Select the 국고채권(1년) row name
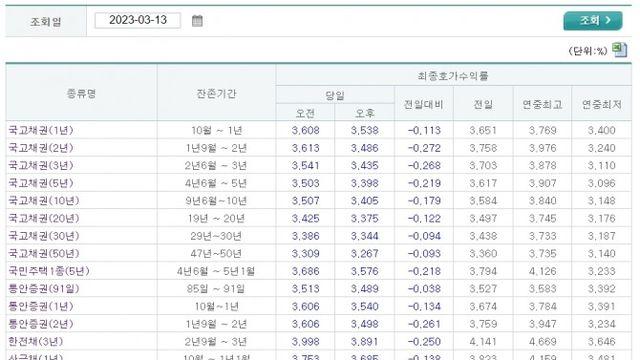This screenshot has width=640, height=360. tap(41, 130)
